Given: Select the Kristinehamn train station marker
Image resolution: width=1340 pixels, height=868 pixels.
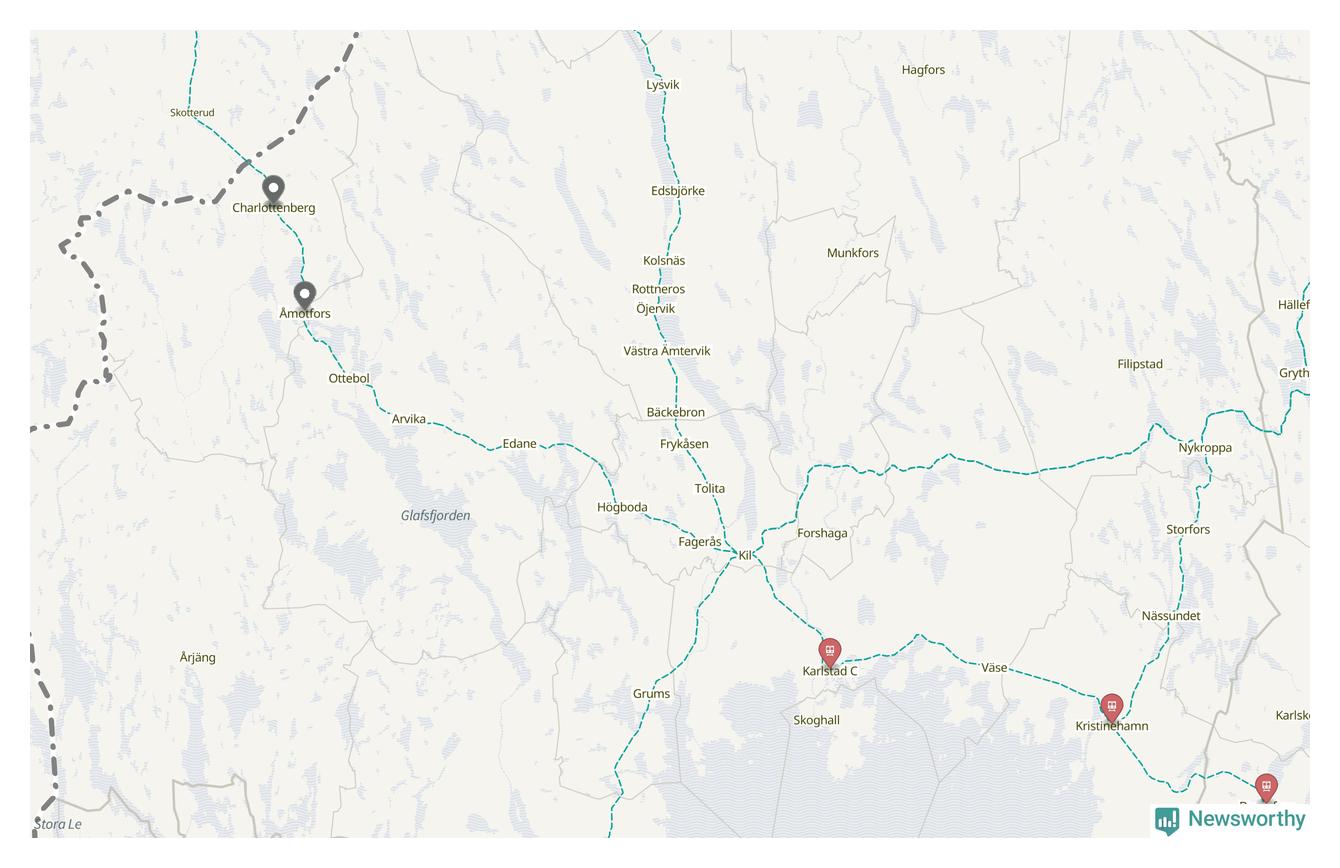Looking at the screenshot, I should [x=1111, y=708].
